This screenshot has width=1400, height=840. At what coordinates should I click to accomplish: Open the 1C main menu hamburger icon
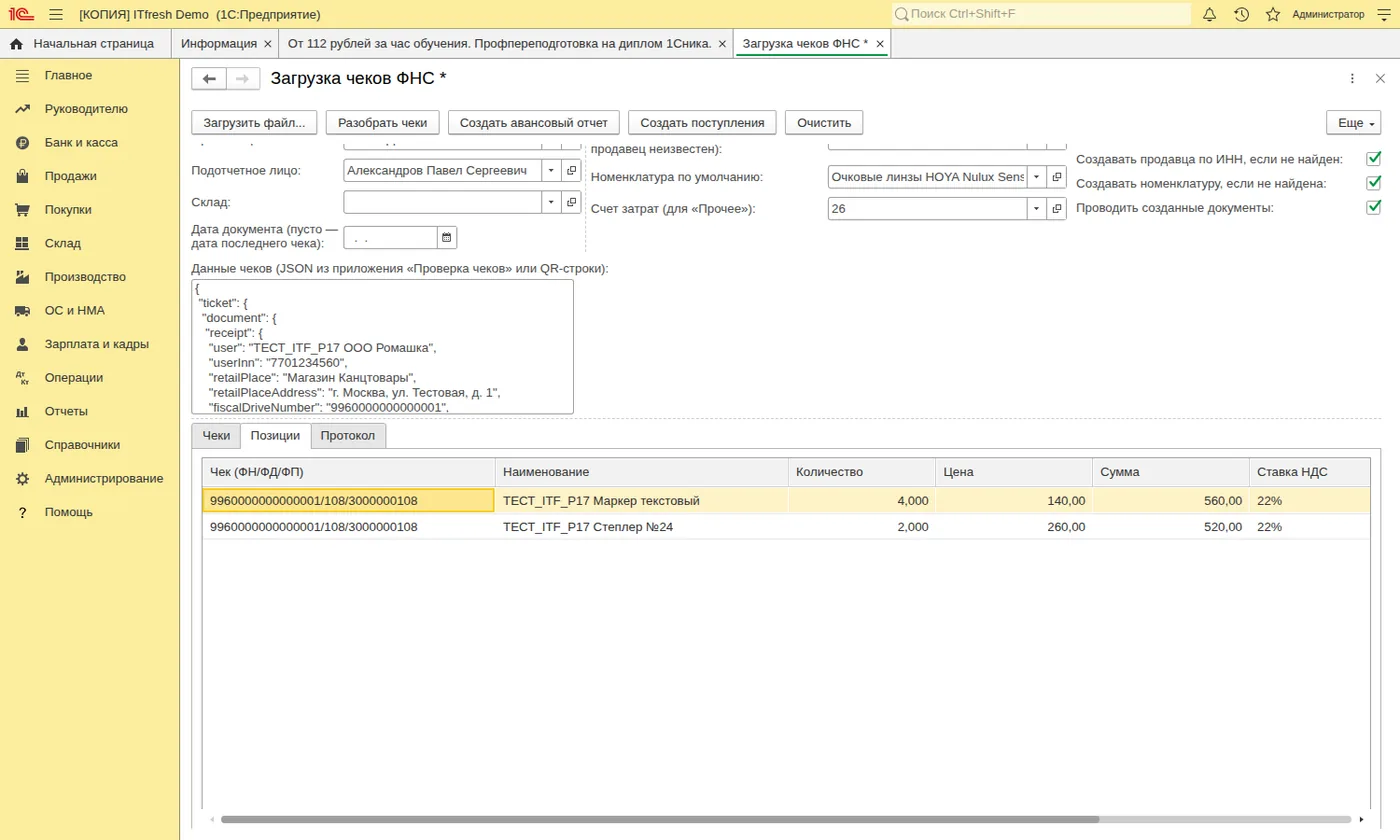click(x=55, y=14)
